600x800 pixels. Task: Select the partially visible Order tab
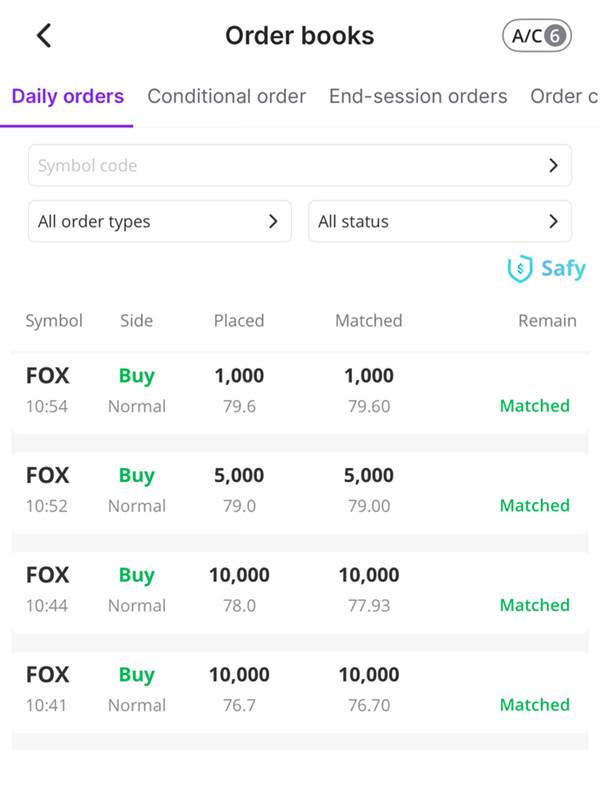(x=564, y=97)
